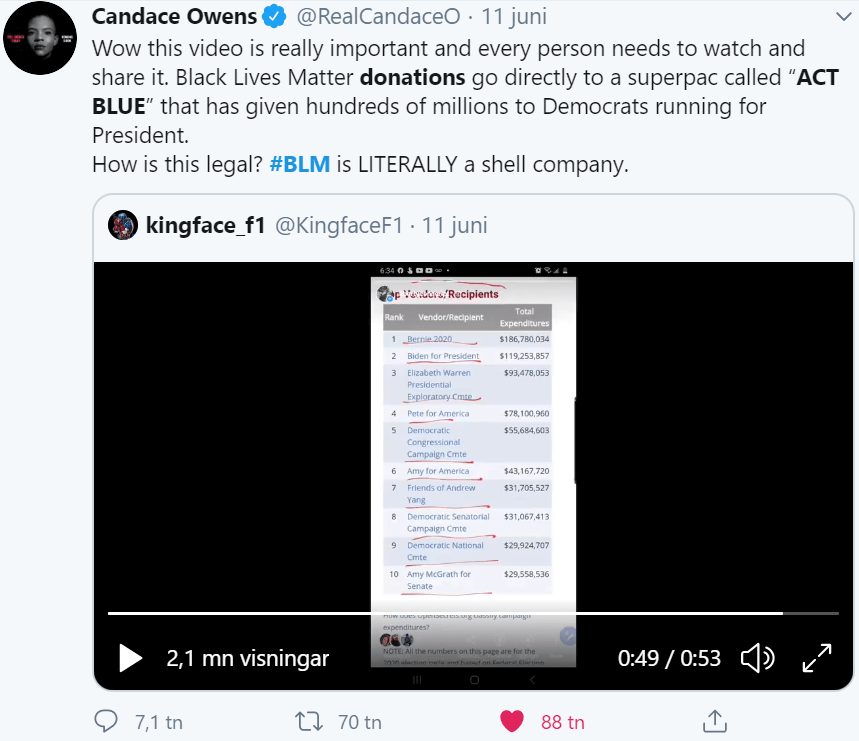Open the #BLM hashtag
The image size is (859, 741).
click(x=300, y=164)
